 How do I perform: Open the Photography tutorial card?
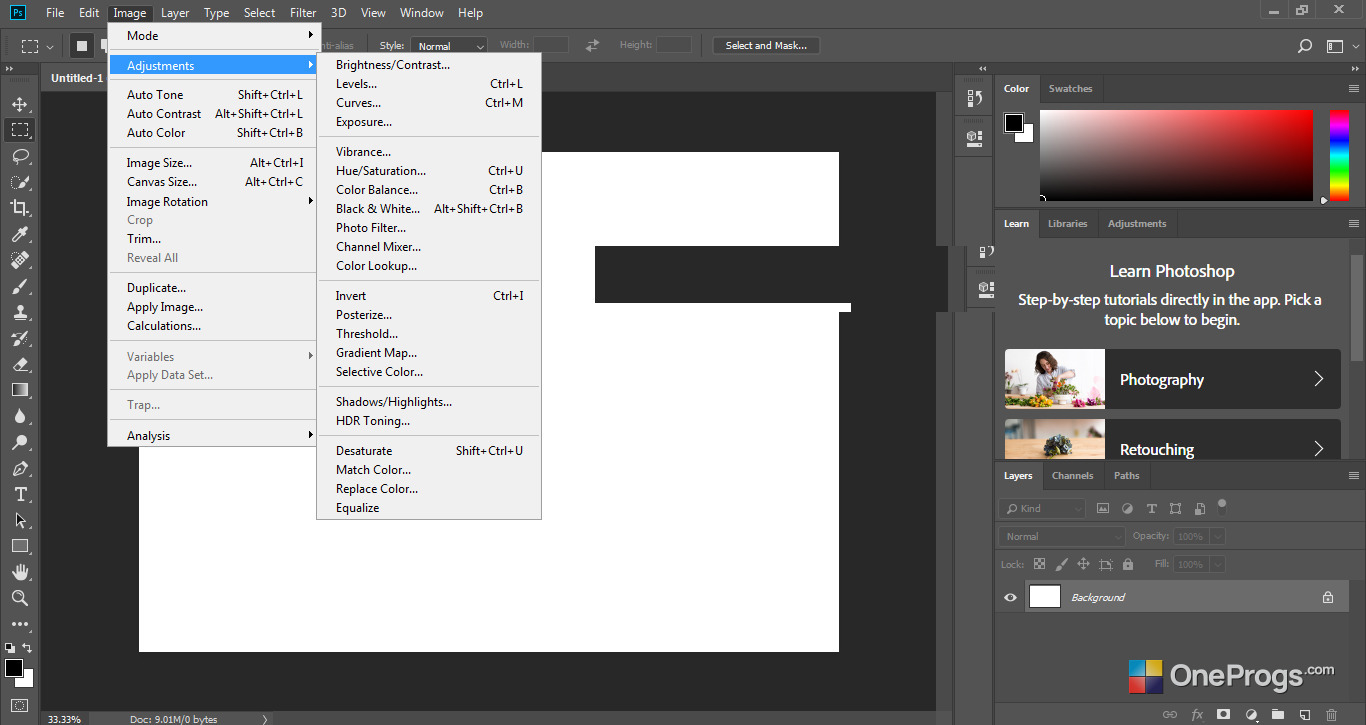pos(1172,379)
